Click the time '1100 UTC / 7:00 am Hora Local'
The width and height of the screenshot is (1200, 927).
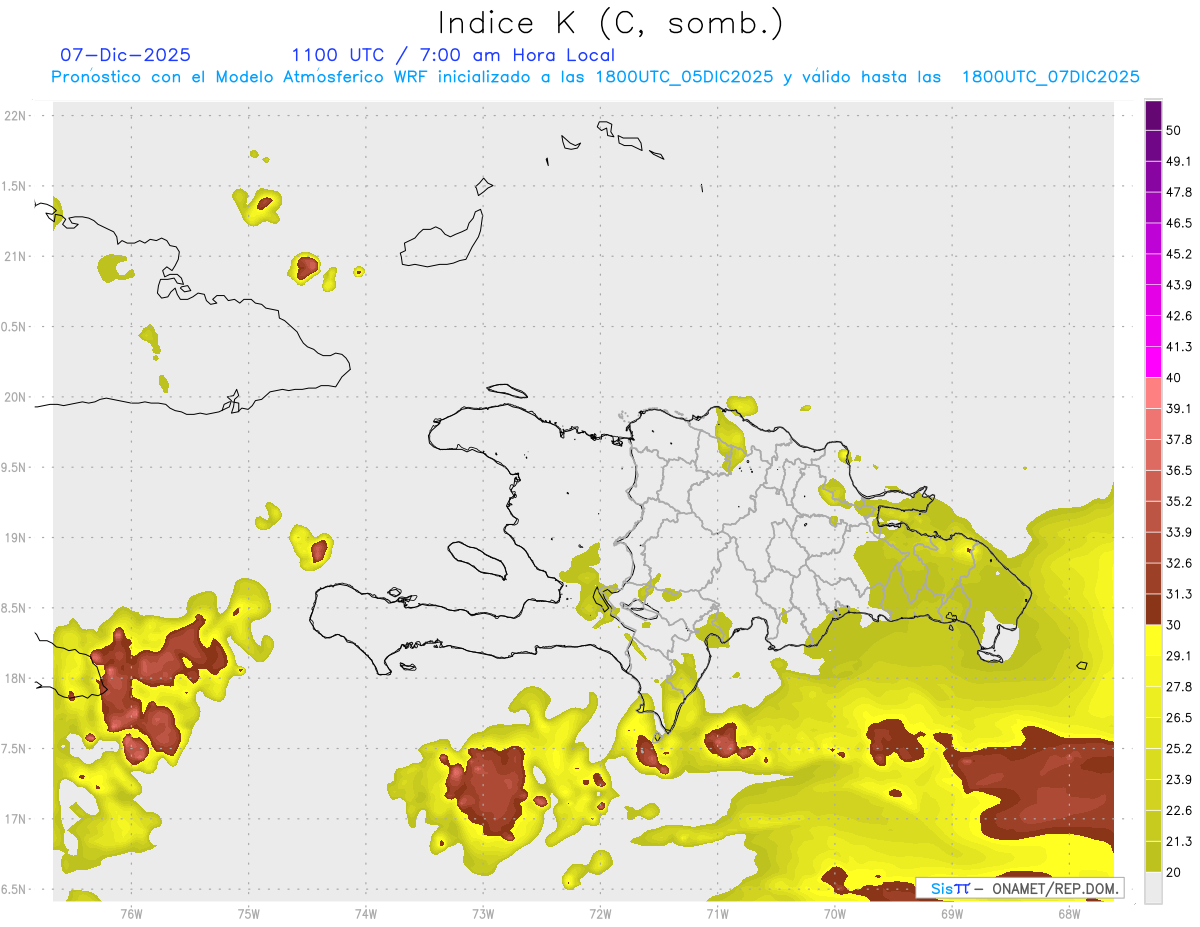tap(453, 55)
